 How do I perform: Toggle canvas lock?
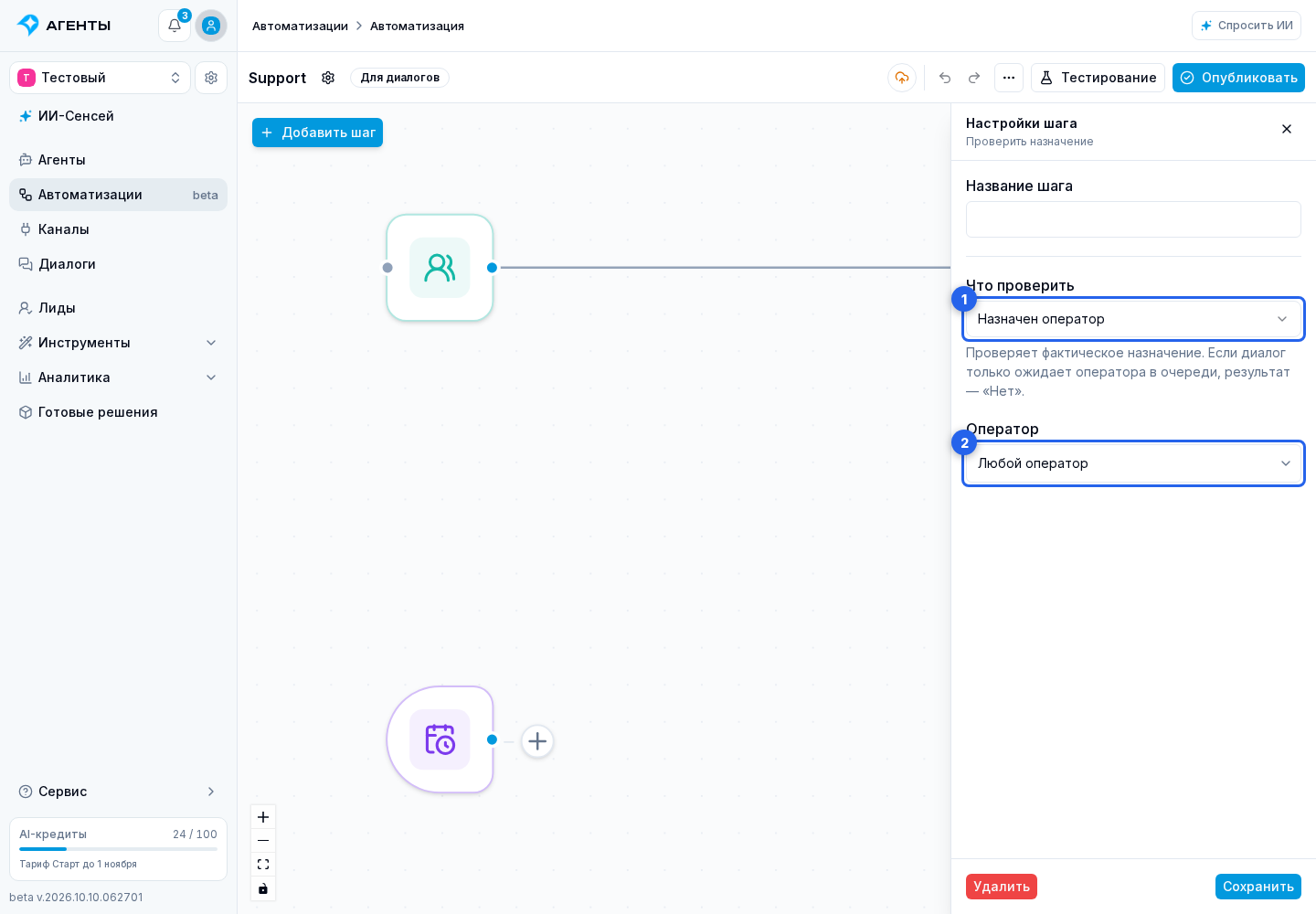click(x=263, y=888)
